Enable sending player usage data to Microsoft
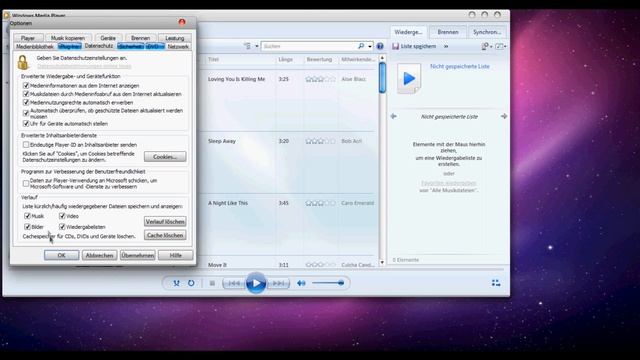This screenshot has width=640, height=360. 26,183
